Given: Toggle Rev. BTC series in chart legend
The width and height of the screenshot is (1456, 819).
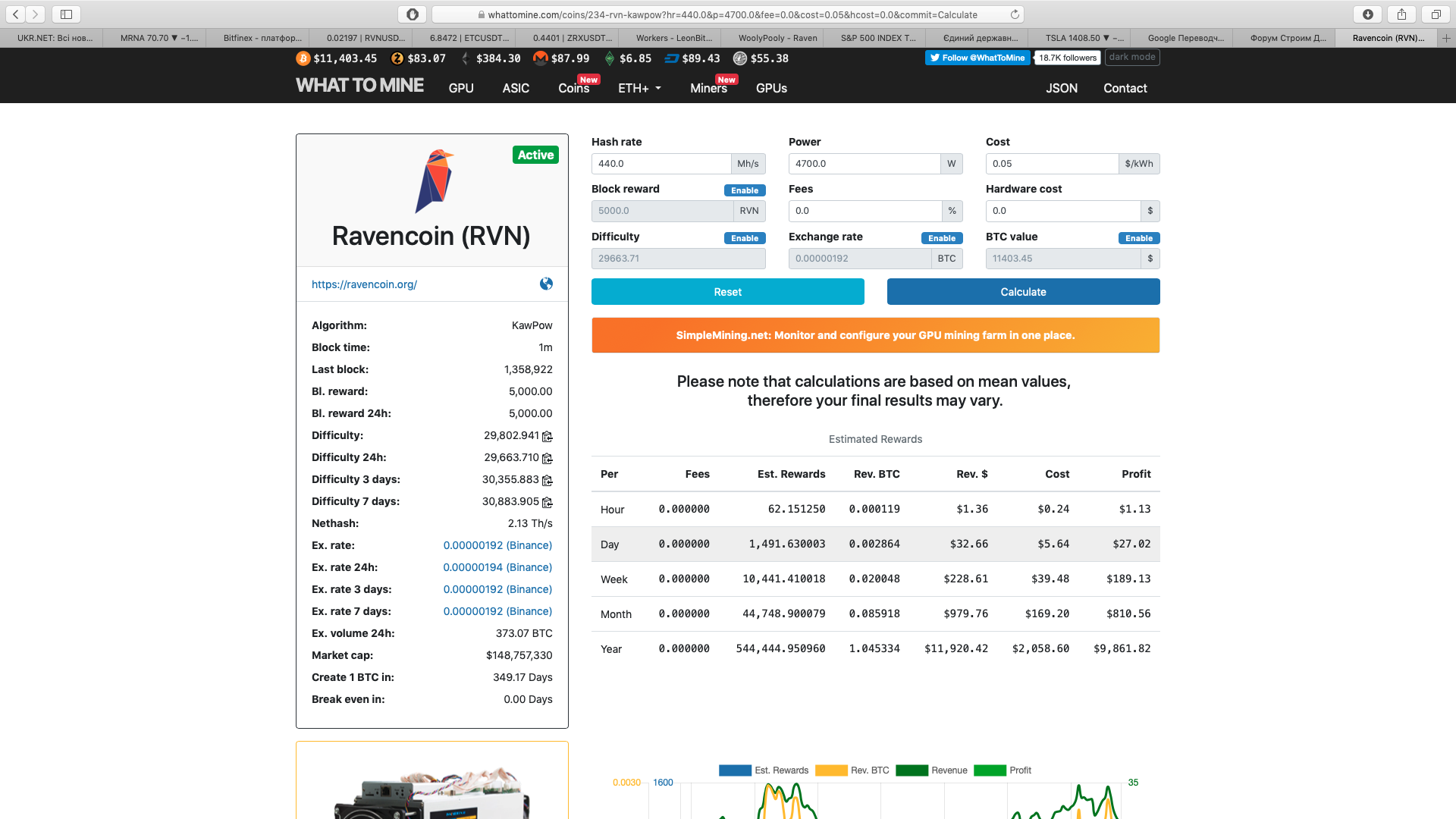Looking at the screenshot, I should click(x=852, y=770).
